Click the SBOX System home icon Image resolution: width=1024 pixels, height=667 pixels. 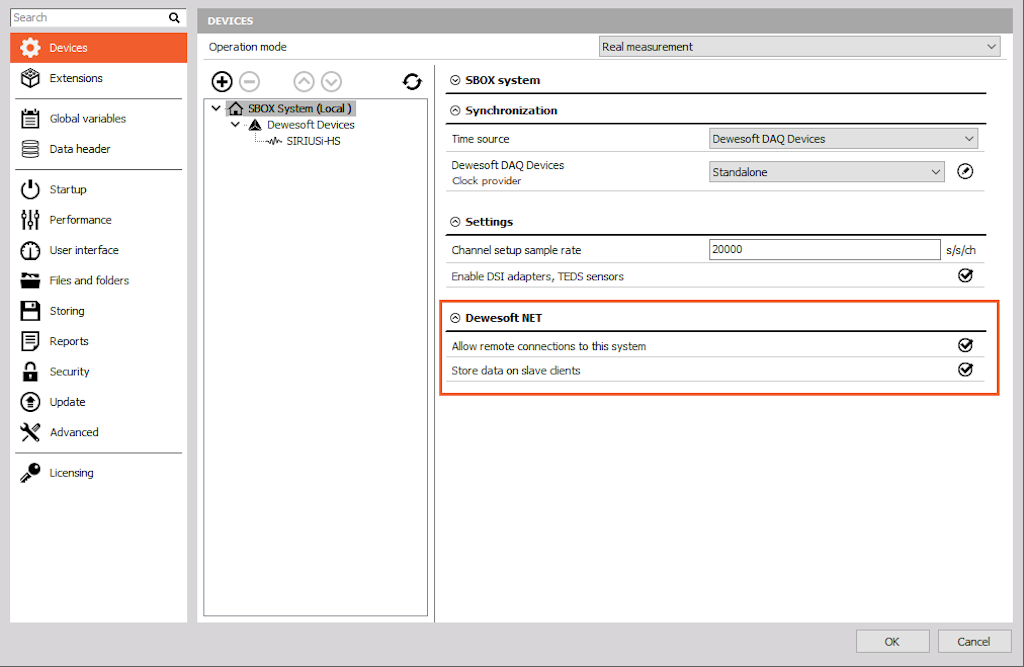(236, 108)
